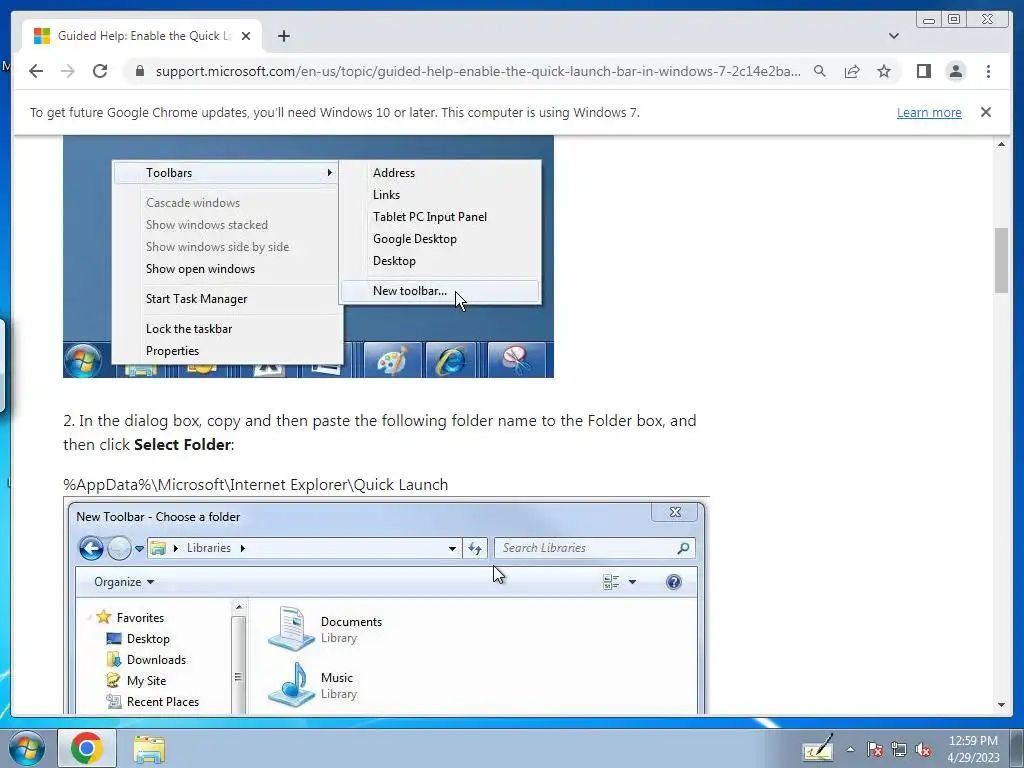View site information lock icon
Viewport: 1024px width, 768px height.
pyautogui.click(x=139, y=71)
